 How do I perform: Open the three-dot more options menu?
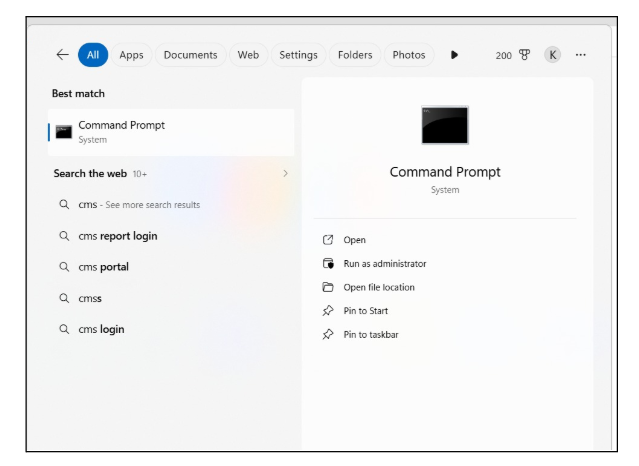pos(581,55)
